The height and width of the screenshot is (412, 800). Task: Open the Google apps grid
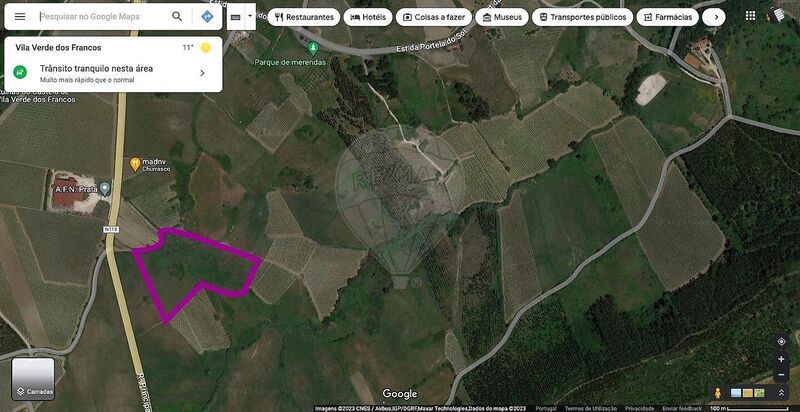pos(750,15)
